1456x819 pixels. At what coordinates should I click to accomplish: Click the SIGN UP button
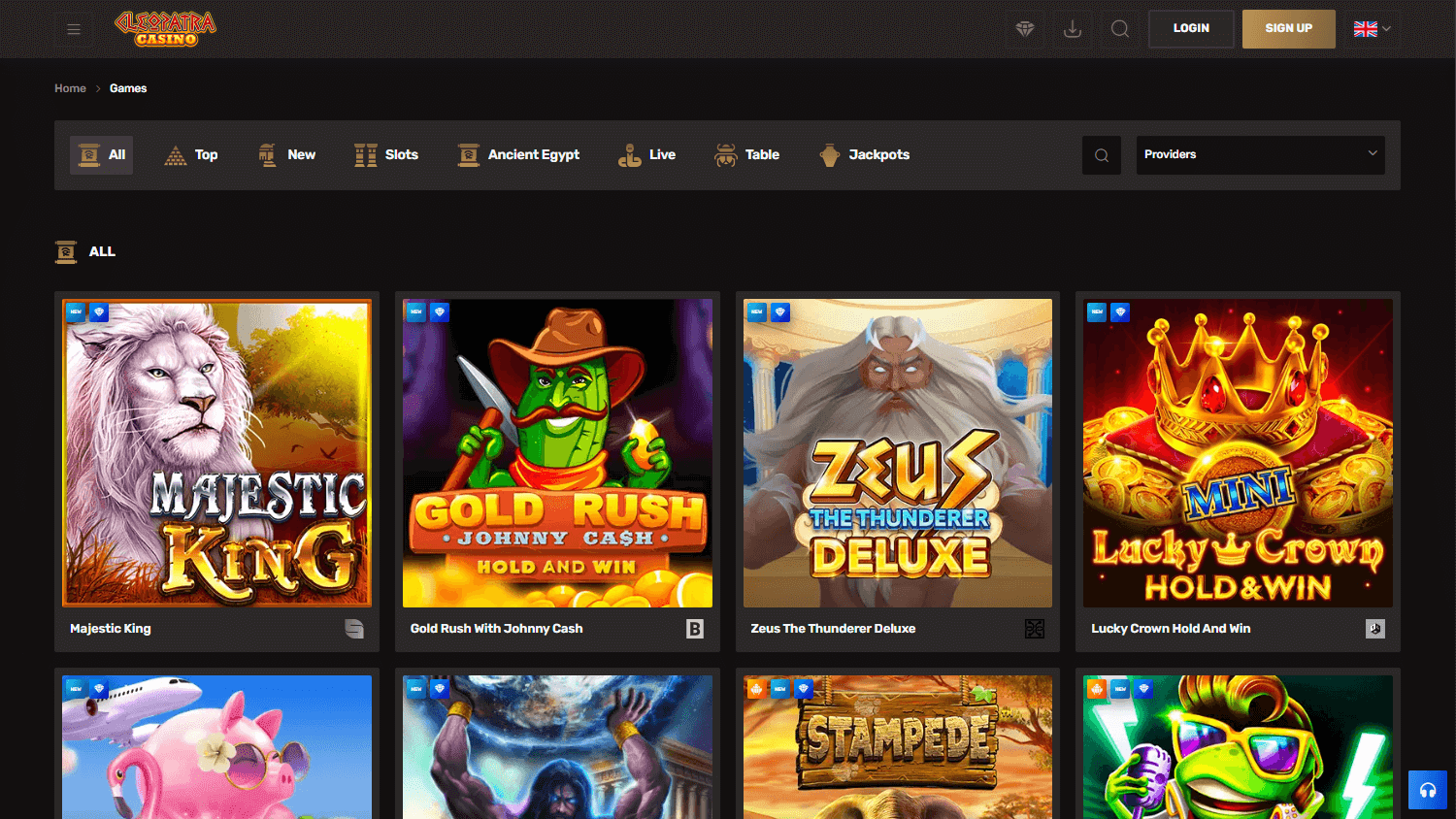[x=1289, y=29]
